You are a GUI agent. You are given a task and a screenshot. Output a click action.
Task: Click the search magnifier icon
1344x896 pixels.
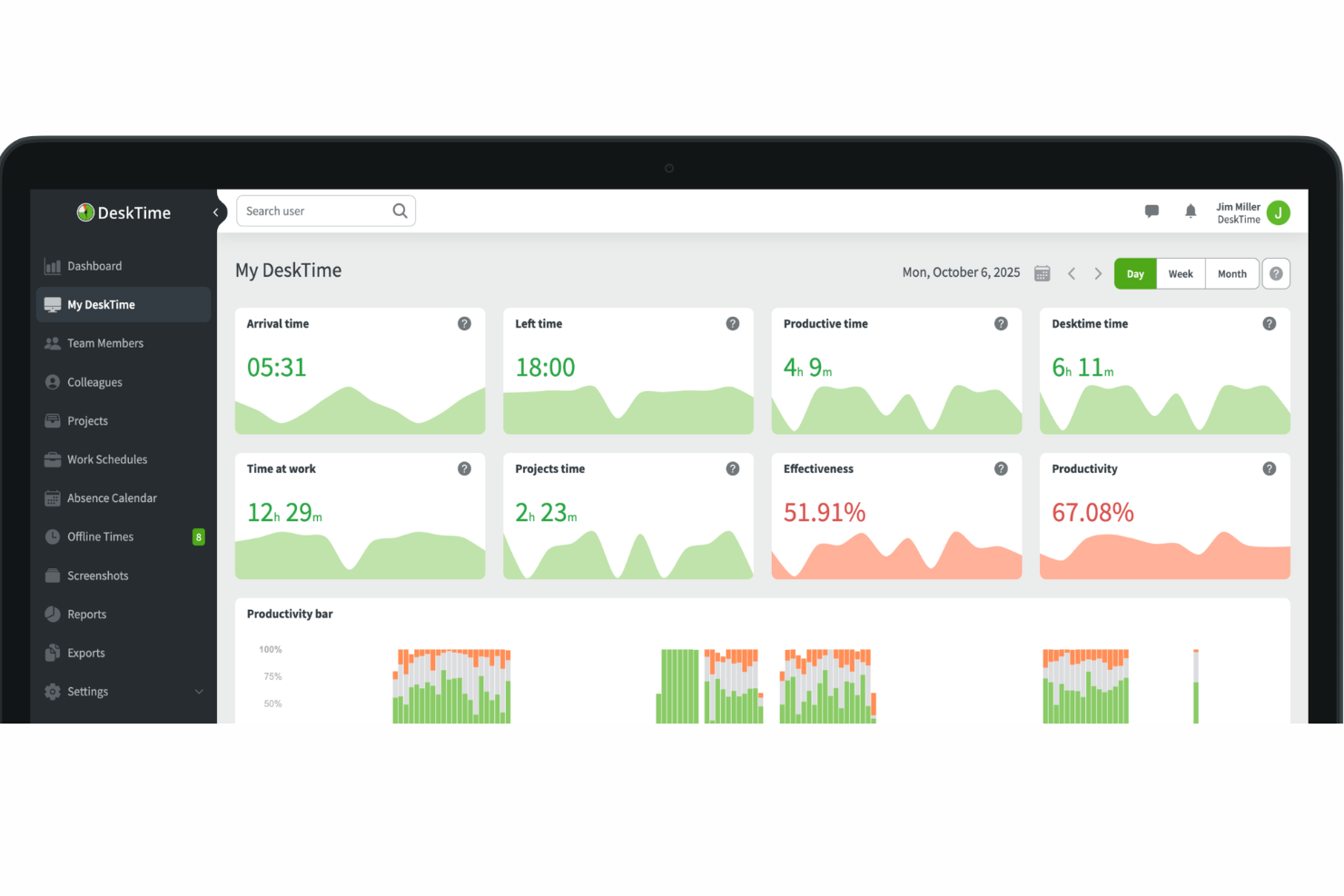[x=400, y=211]
